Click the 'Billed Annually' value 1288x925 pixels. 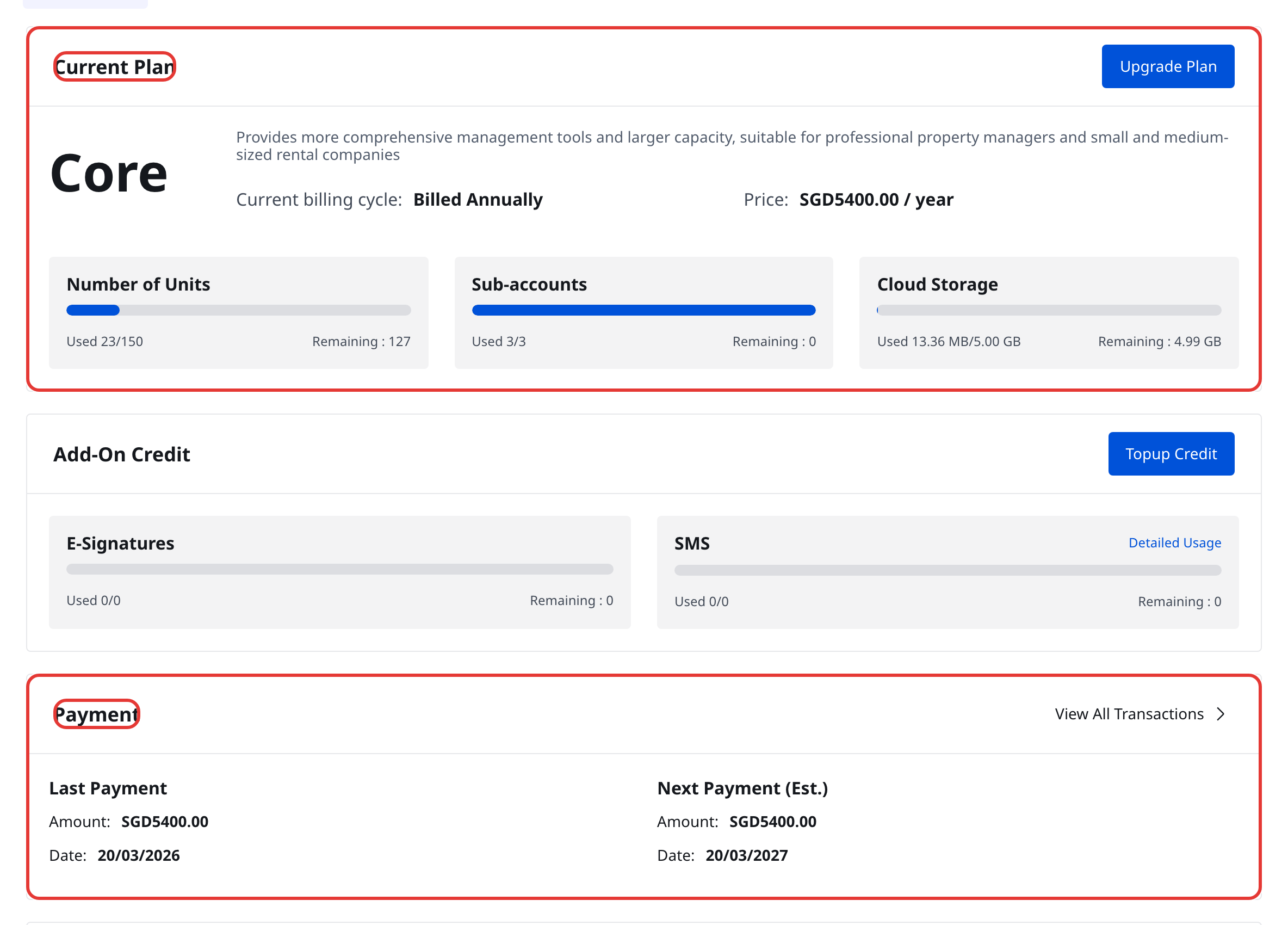(x=478, y=200)
